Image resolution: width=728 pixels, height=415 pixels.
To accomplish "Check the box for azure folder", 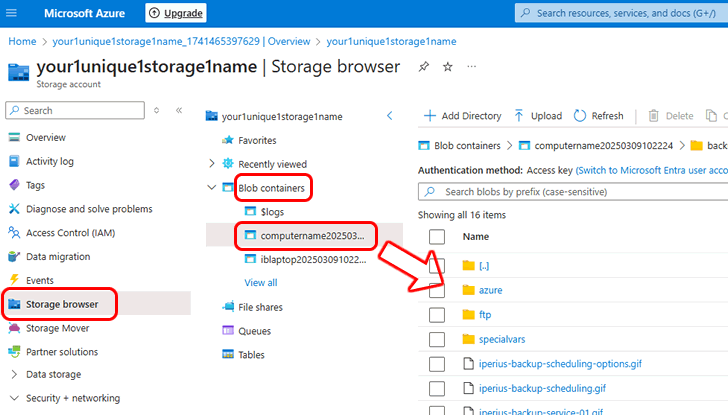I will [436, 290].
